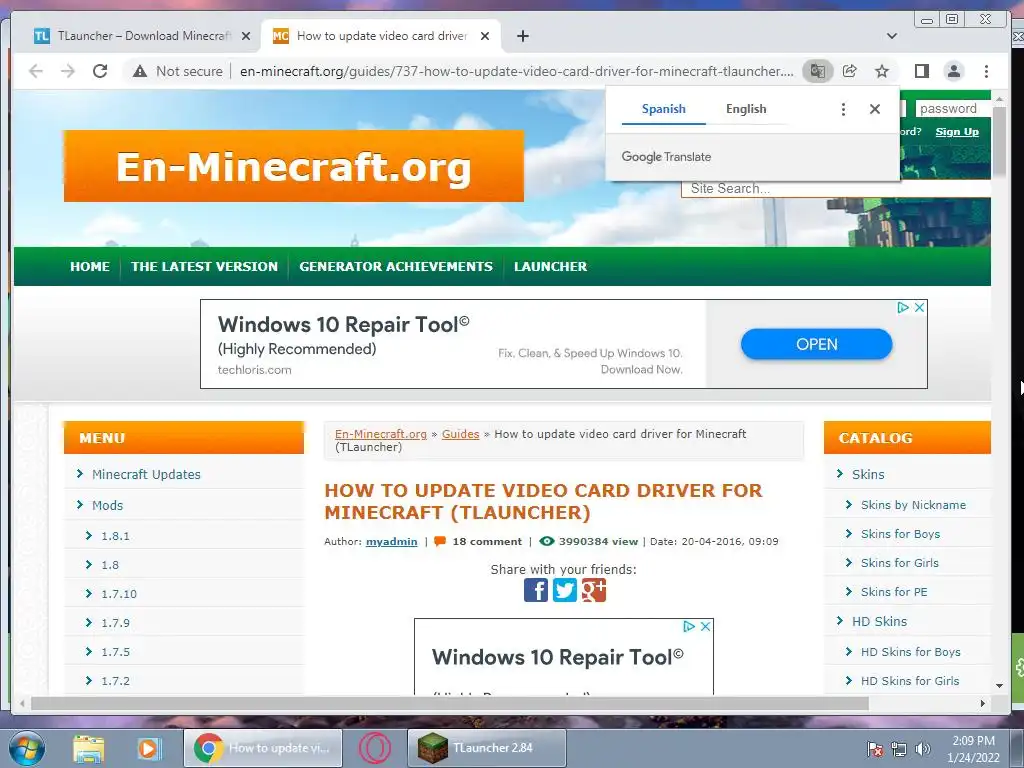Open the side panel icon
Screen dimensions: 1024x768
pyautogui.click(x=921, y=71)
